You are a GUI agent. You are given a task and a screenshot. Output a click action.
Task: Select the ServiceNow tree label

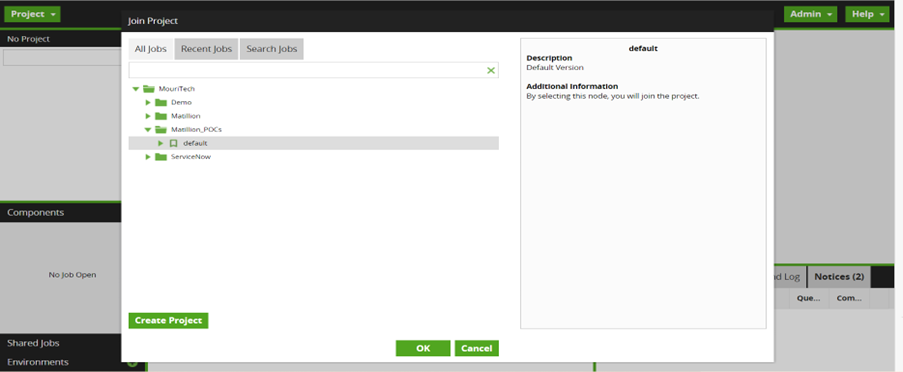pos(191,157)
